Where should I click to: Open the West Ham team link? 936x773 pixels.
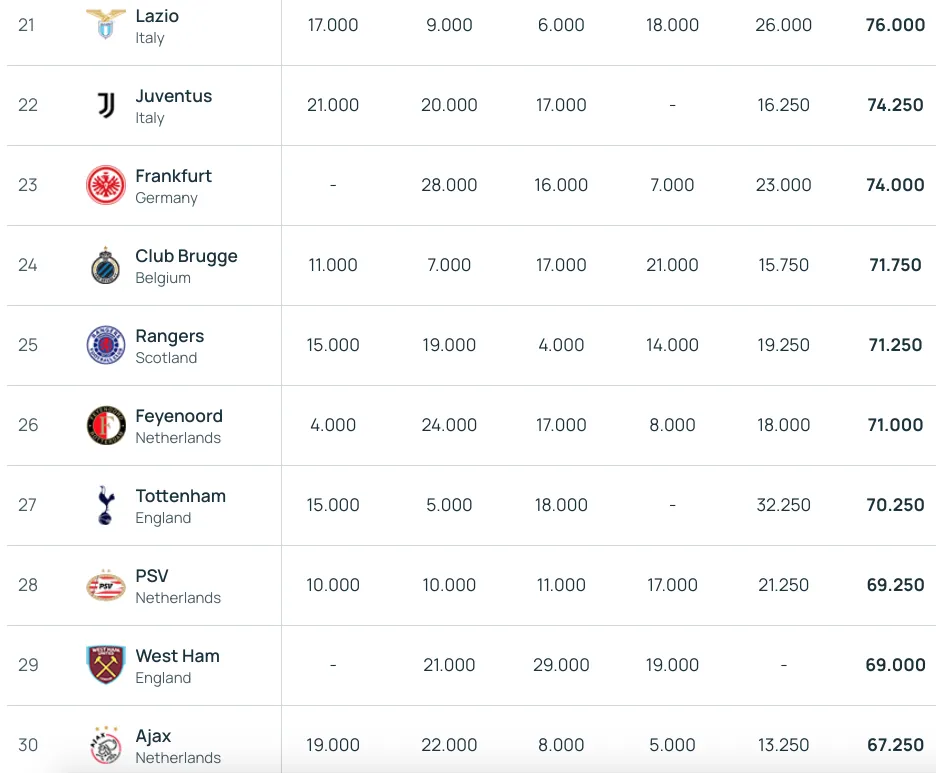tap(178, 656)
